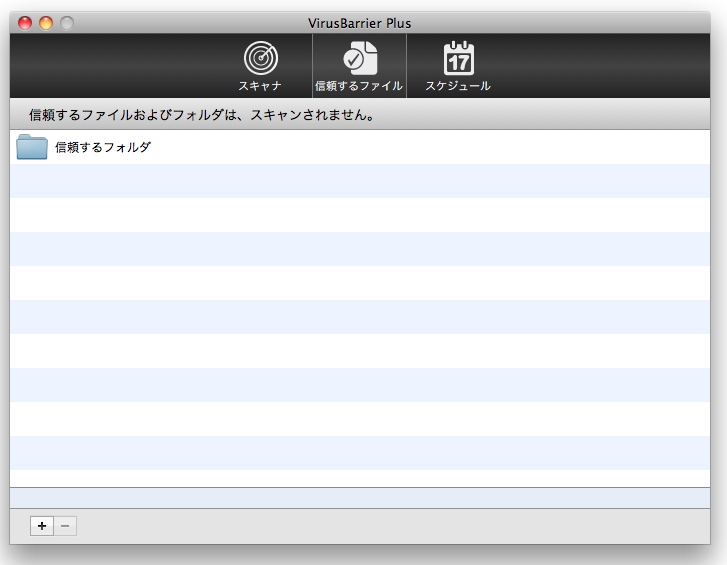This screenshot has height=565, width=727.
Task: Click the 信頼するファイルおよびフォルダは description text
Action: point(202,114)
